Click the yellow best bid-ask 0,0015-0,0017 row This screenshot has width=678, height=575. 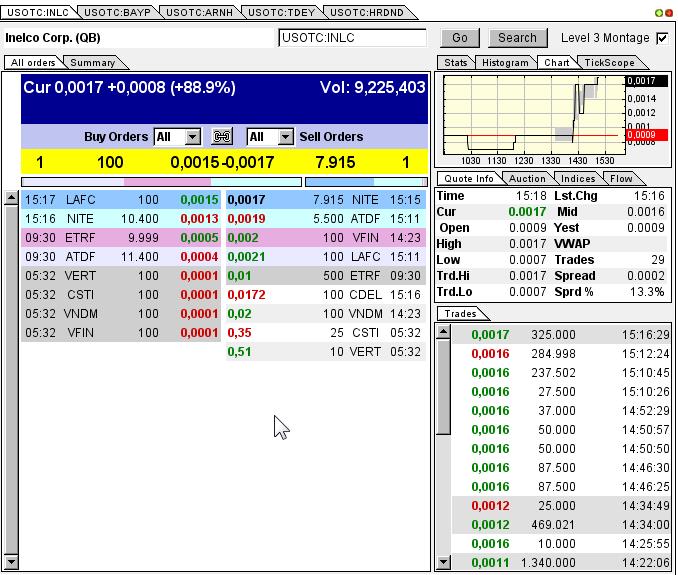tap(224, 162)
